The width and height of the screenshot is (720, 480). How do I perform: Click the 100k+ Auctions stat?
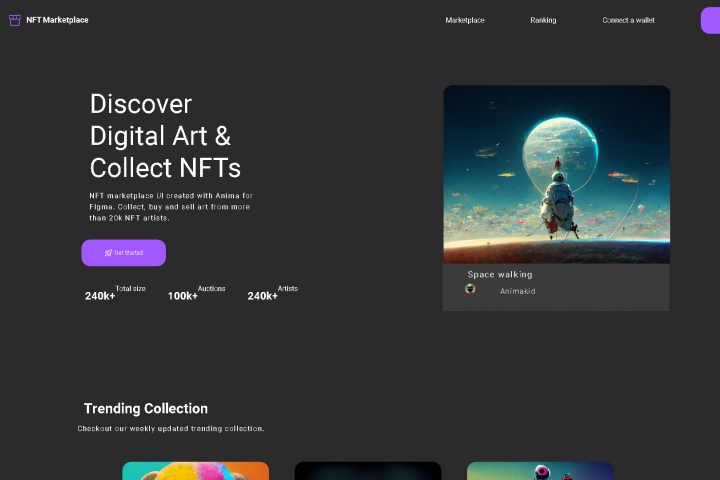pos(197,293)
